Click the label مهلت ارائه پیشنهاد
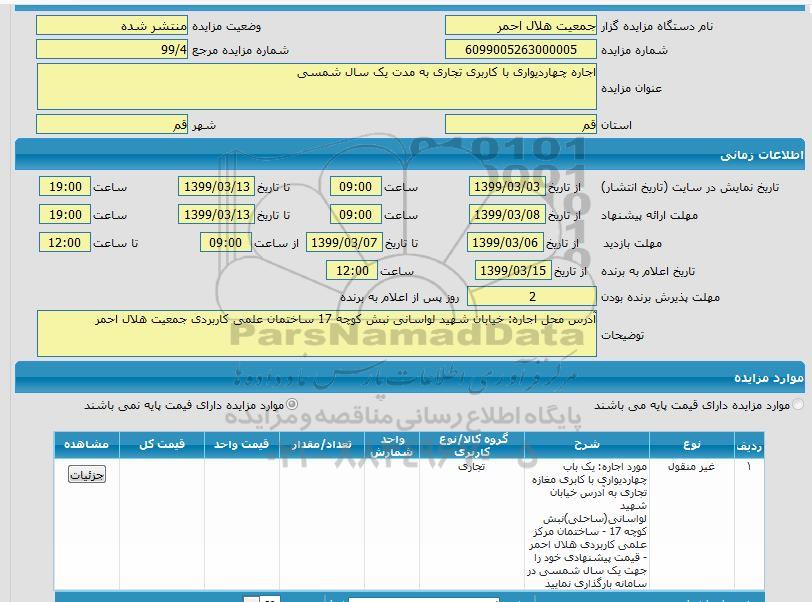 pyautogui.click(x=649, y=215)
